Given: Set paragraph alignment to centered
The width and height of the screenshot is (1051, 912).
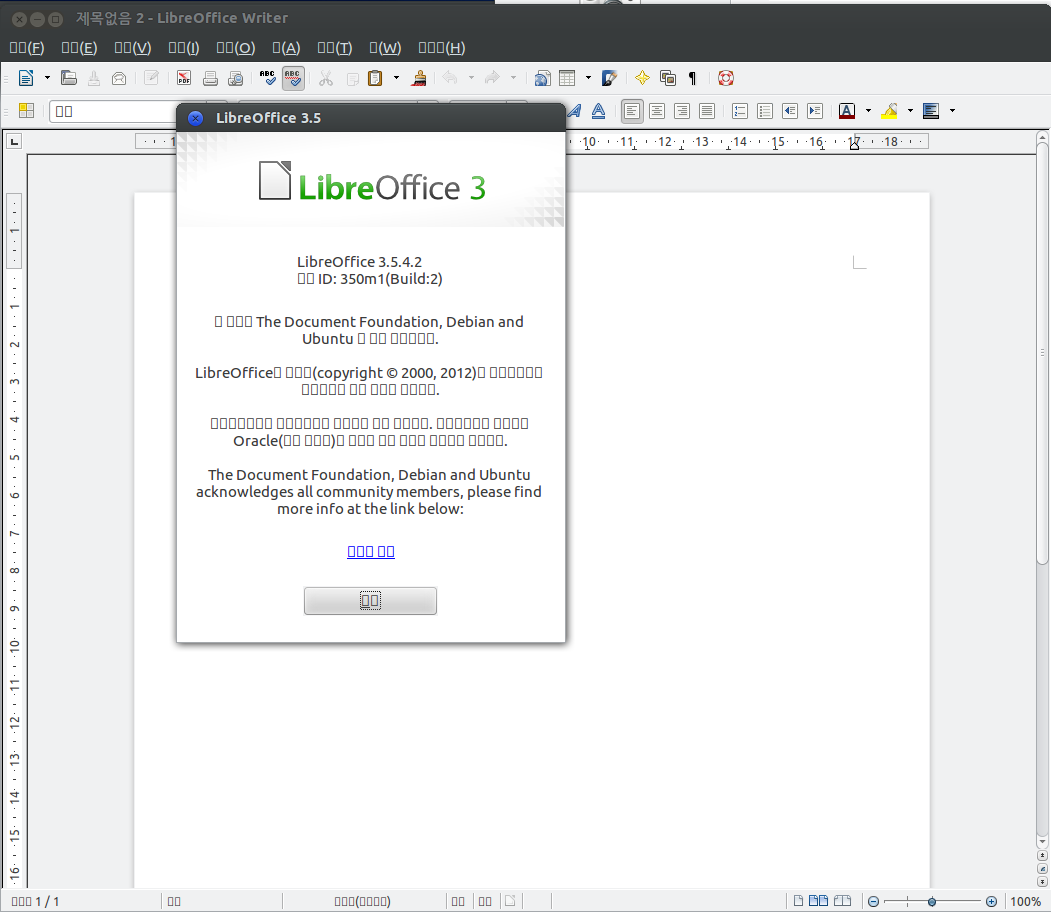Looking at the screenshot, I should coord(657,111).
